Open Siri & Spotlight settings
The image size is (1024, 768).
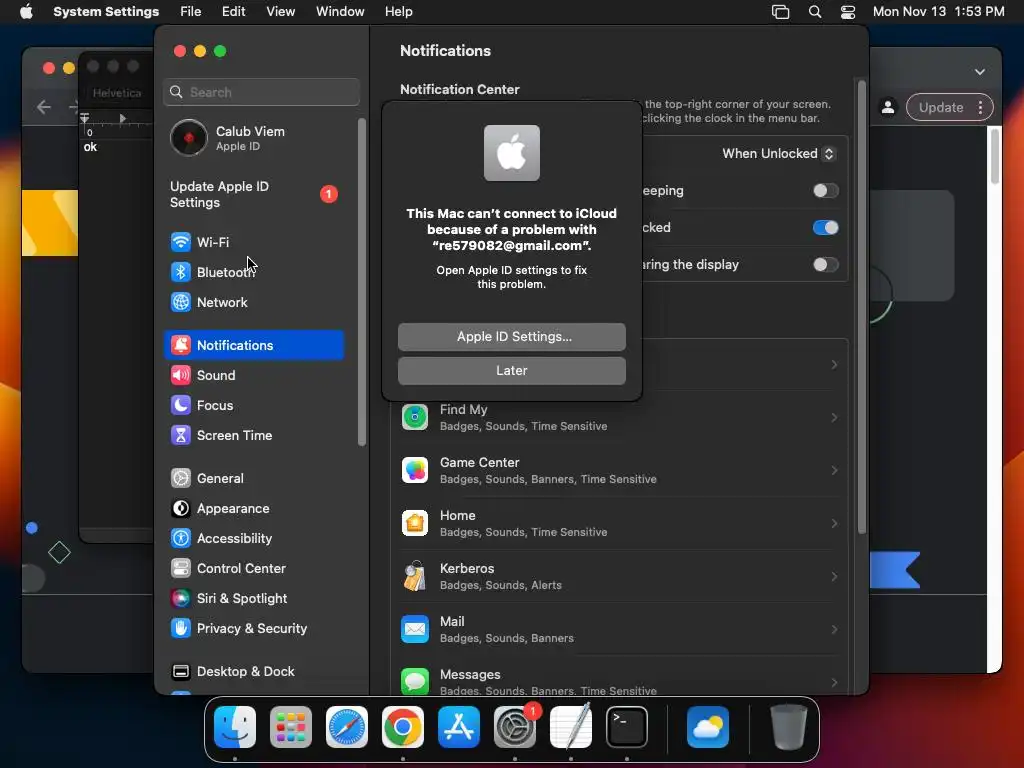pyautogui.click(x=253, y=599)
